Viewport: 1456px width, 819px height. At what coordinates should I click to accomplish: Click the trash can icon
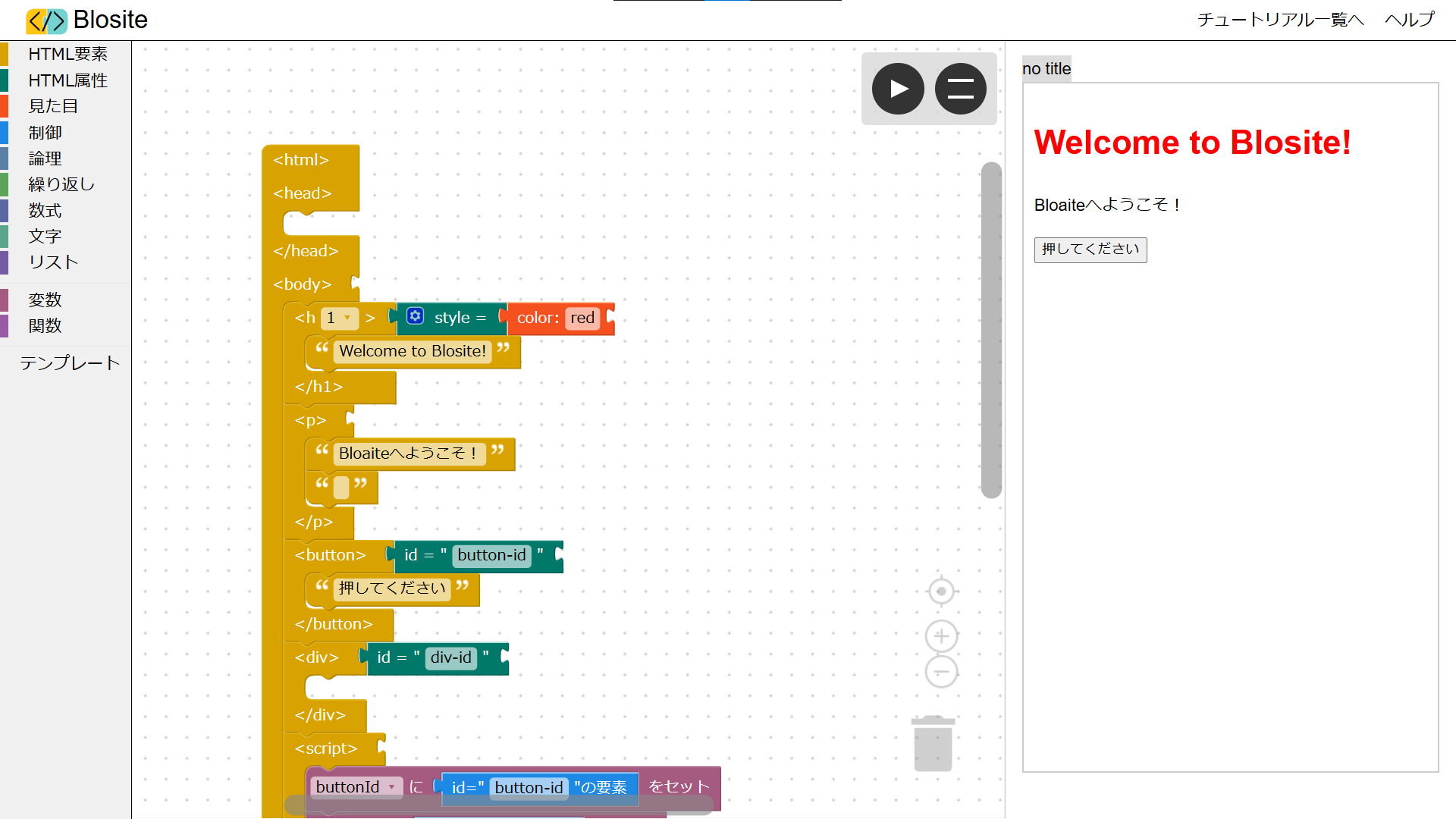point(933,744)
